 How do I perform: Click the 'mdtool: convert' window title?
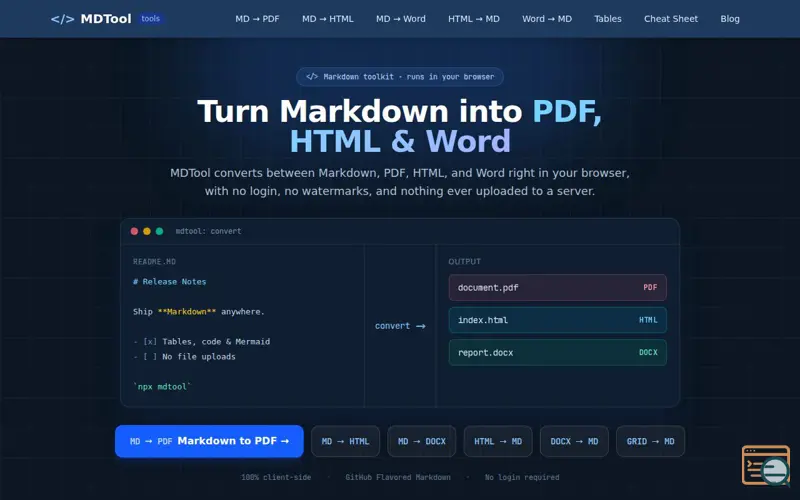click(208, 231)
